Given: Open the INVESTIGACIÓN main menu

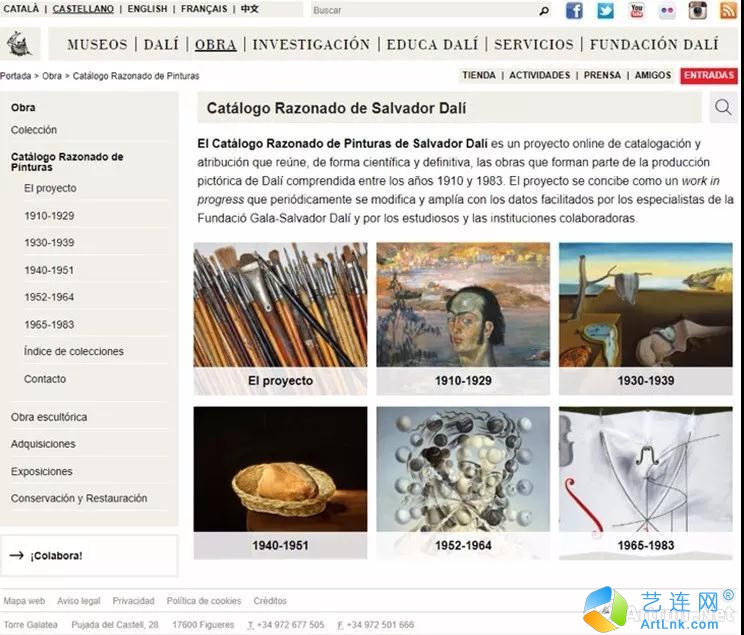Looking at the screenshot, I should tap(311, 45).
